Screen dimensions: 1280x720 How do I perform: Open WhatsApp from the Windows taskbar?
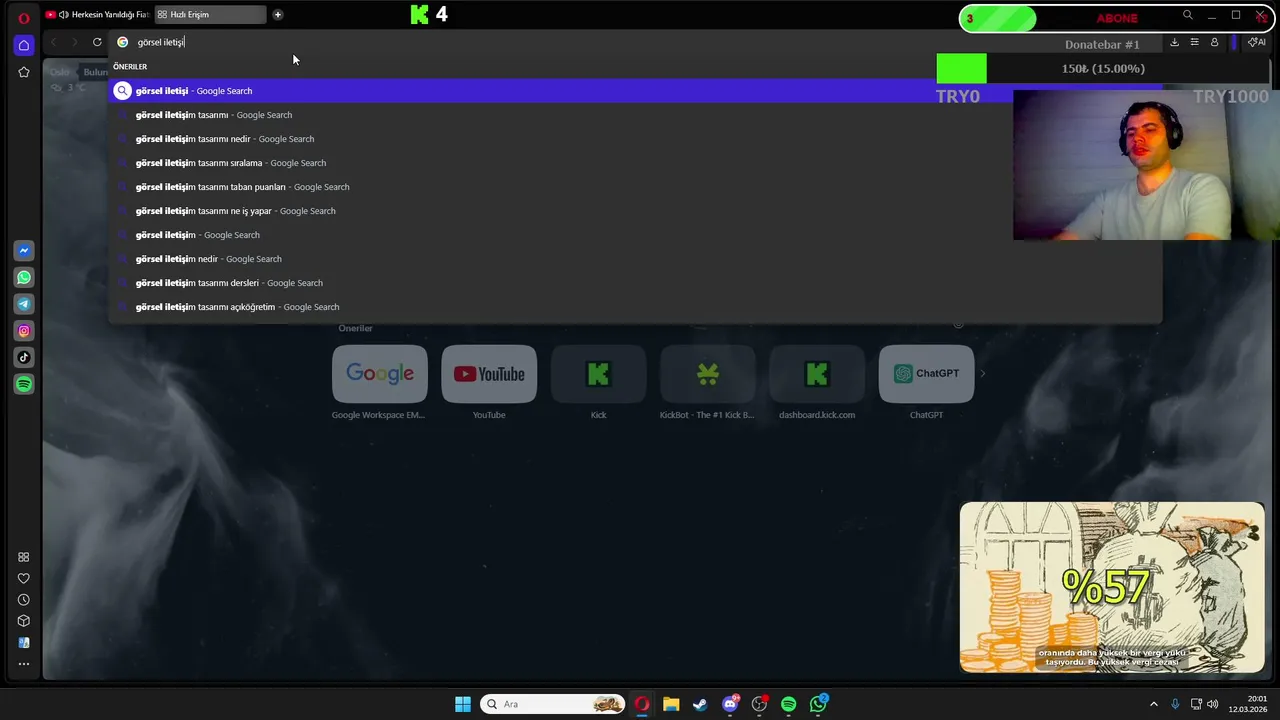pos(819,704)
